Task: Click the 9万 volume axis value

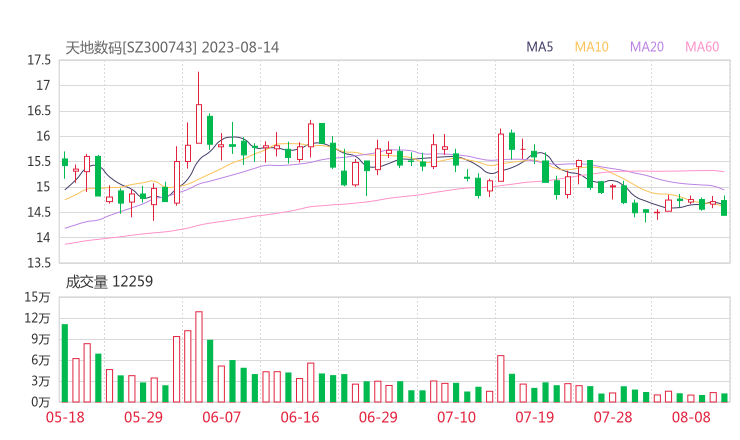Action: point(41,339)
